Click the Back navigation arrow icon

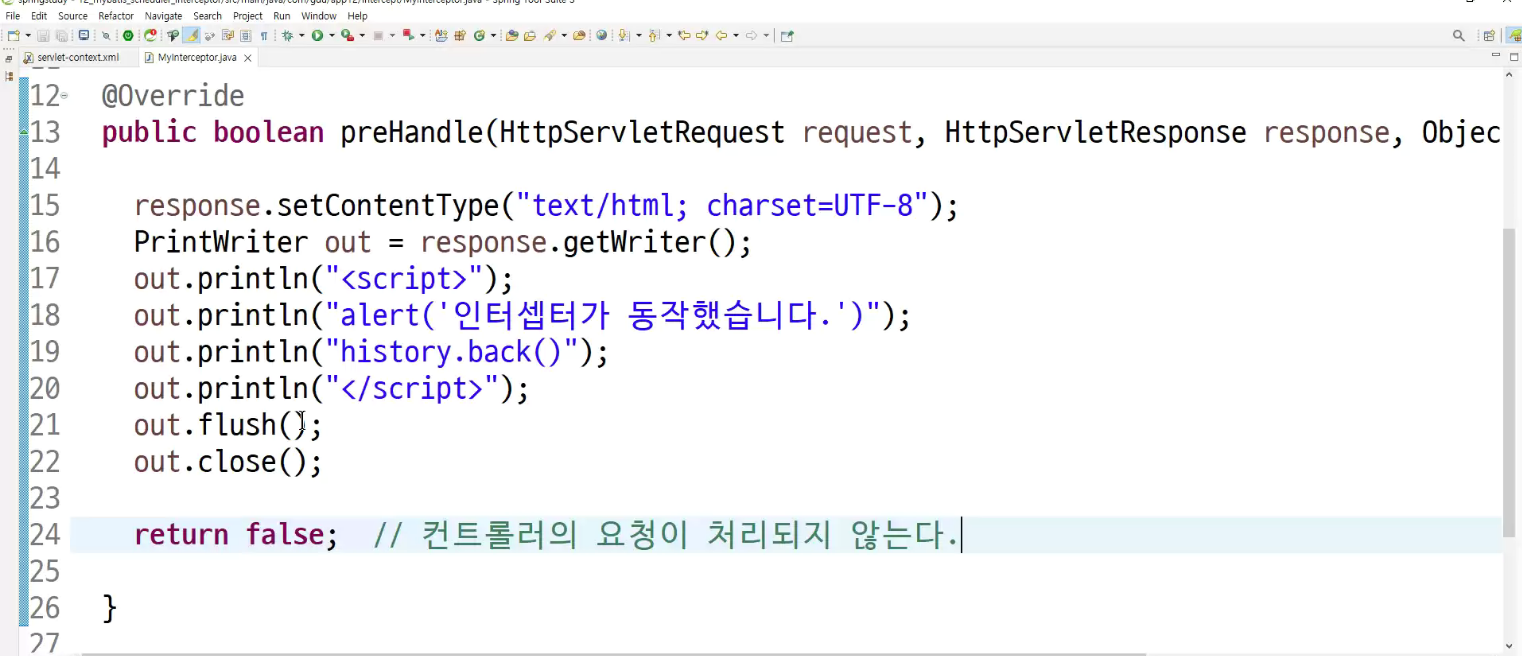click(722, 35)
